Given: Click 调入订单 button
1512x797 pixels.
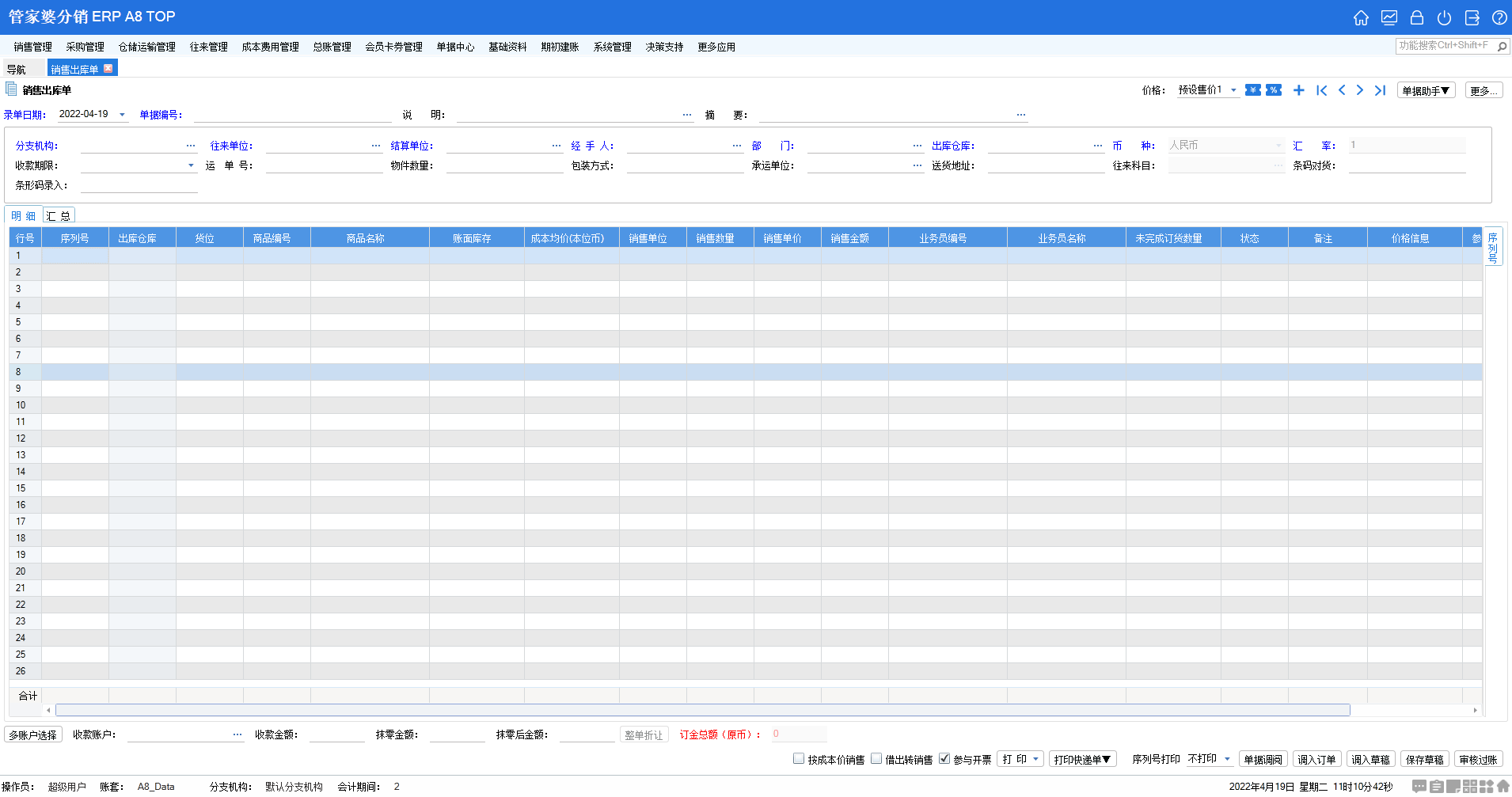Looking at the screenshot, I should 1316,759.
